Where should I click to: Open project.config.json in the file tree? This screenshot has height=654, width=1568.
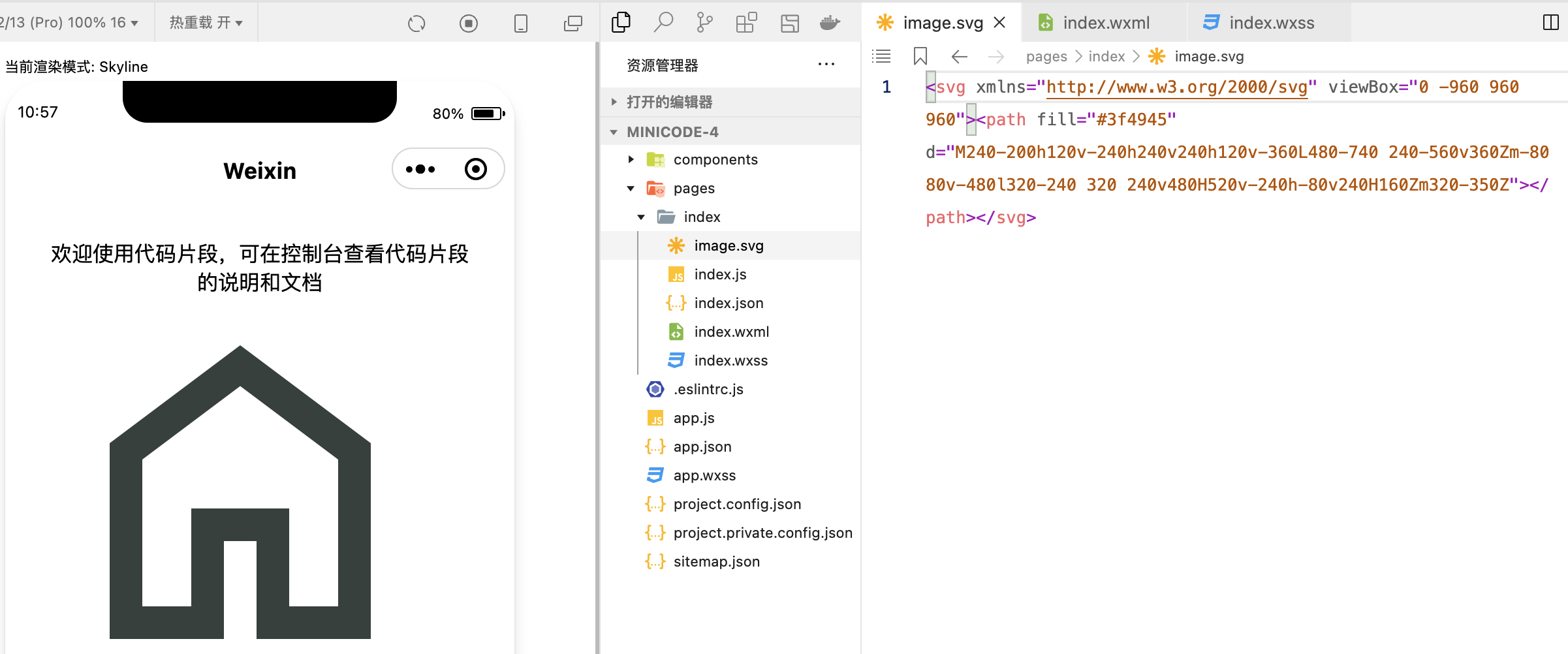point(730,504)
